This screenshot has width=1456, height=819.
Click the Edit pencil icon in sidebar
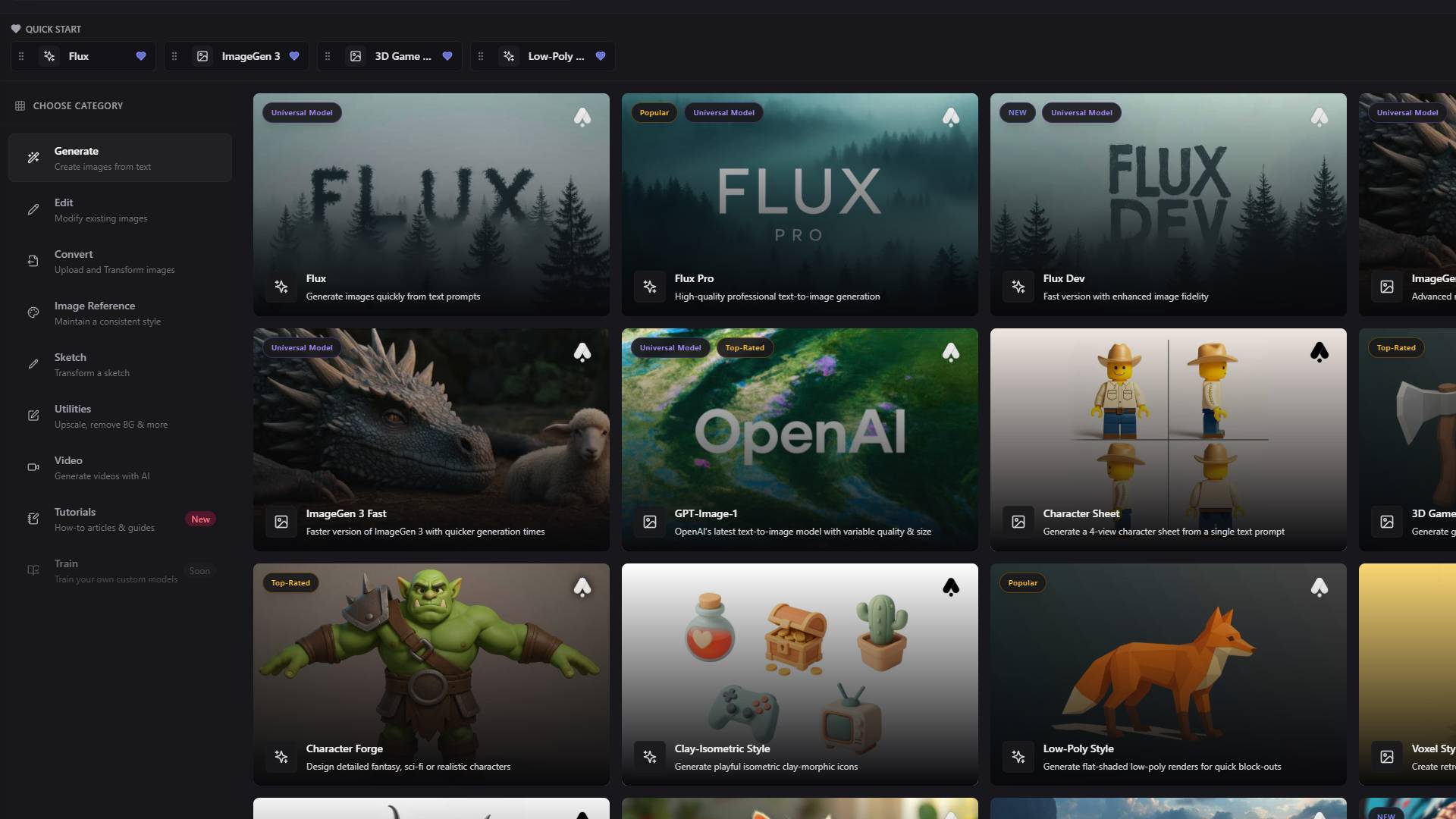(x=33, y=209)
